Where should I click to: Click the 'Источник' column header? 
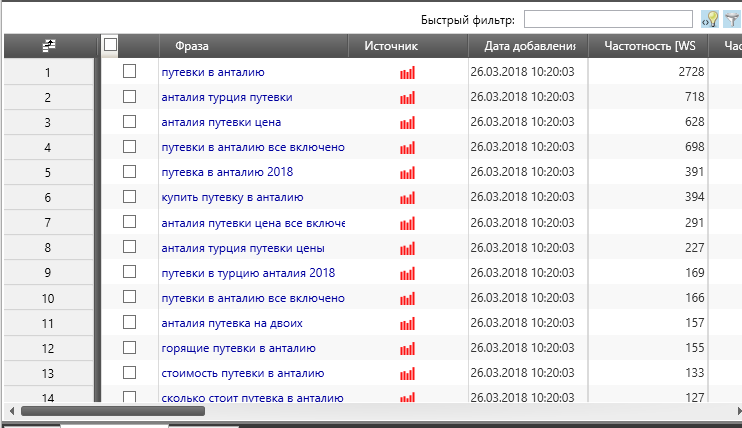(x=391, y=45)
